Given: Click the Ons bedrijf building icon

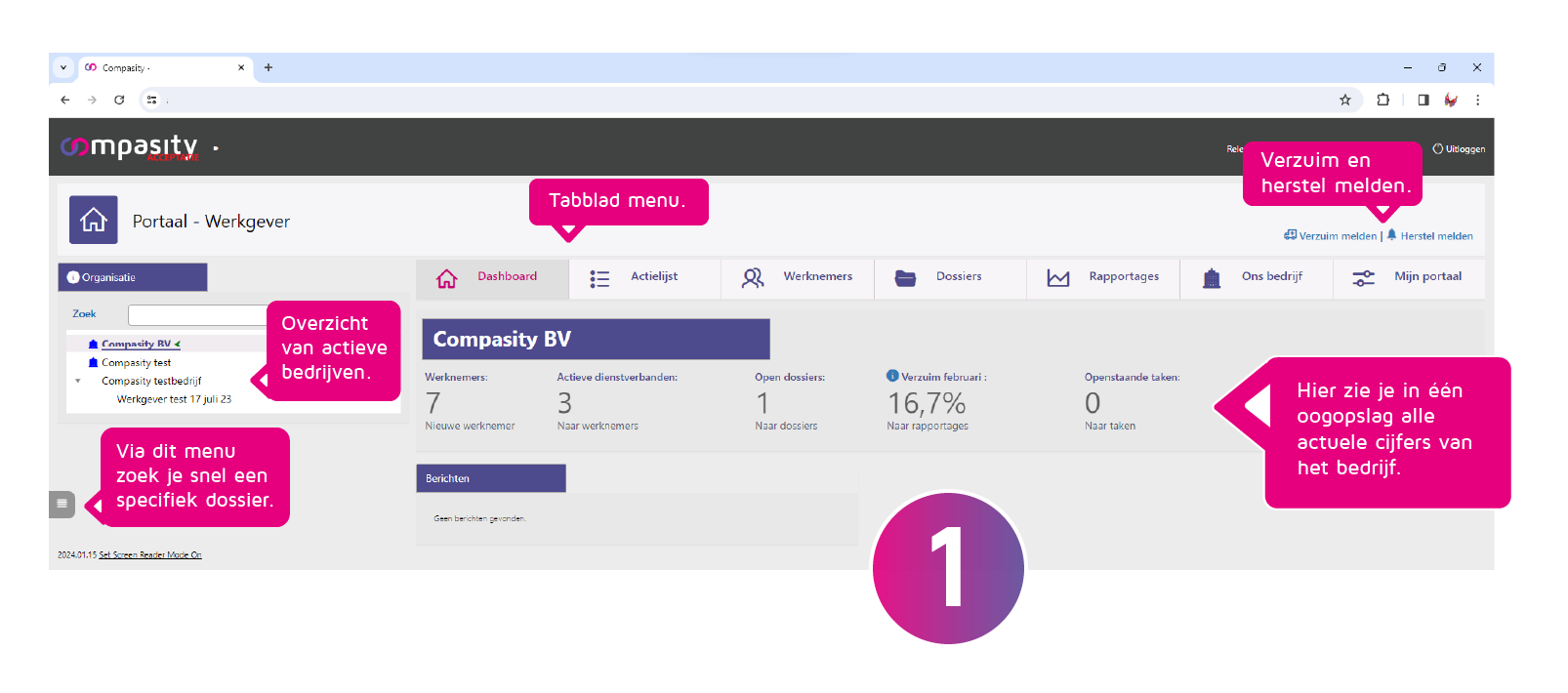Looking at the screenshot, I should coord(1212,278).
